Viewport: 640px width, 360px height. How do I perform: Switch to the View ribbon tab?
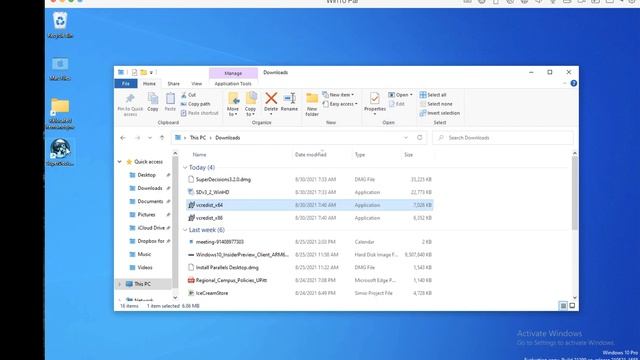pos(196,84)
